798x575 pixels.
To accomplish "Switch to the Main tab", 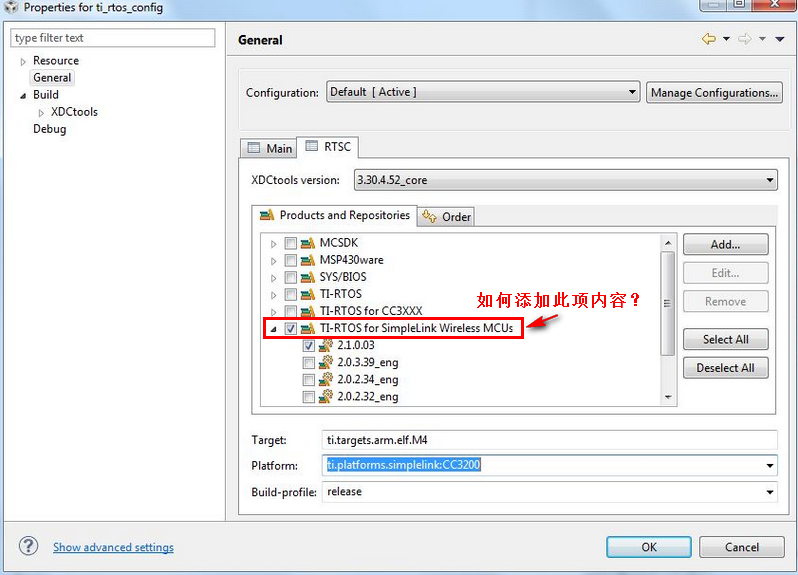I will tap(269, 148).
